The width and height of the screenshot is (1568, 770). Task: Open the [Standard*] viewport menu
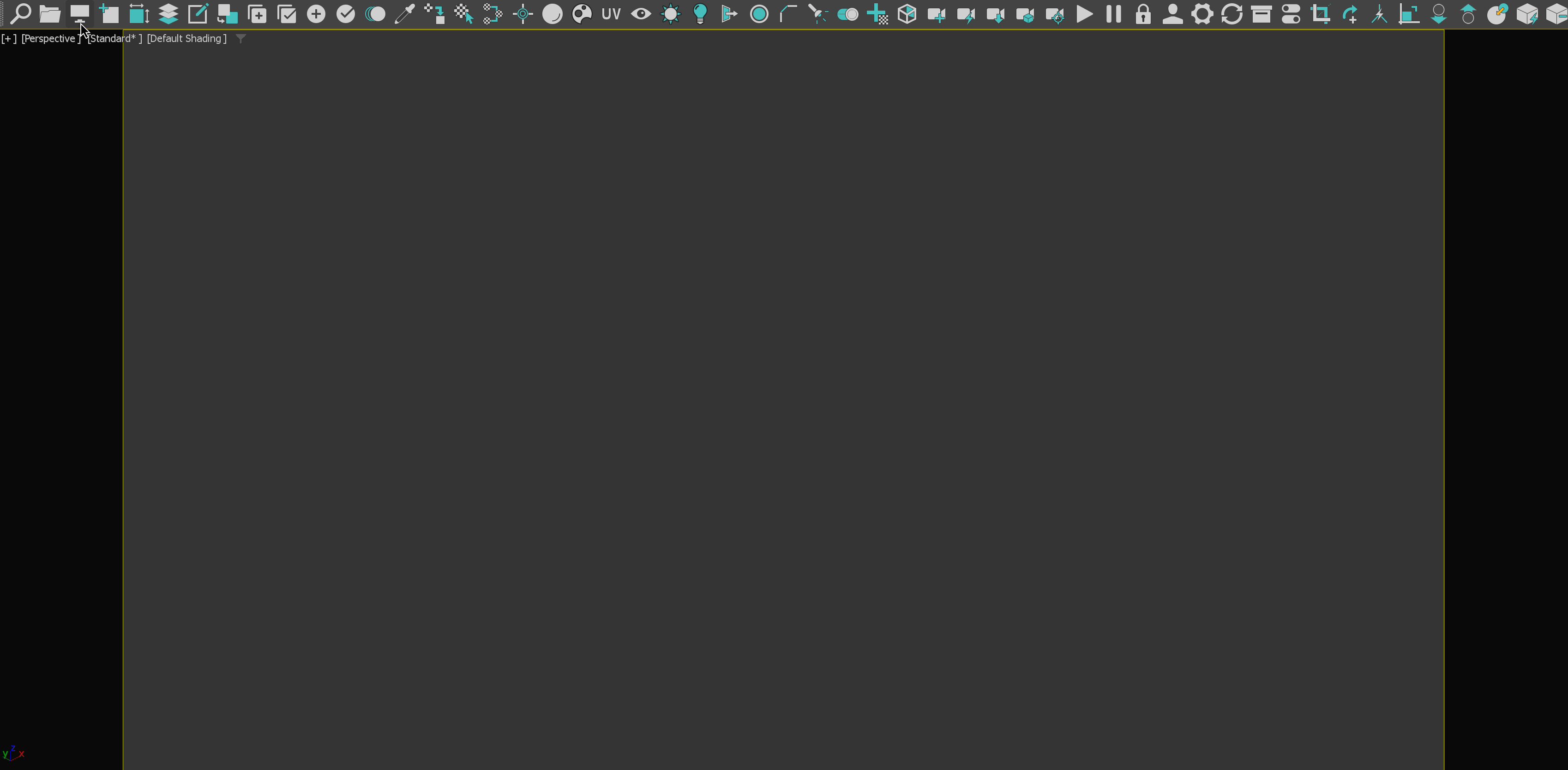114,38
